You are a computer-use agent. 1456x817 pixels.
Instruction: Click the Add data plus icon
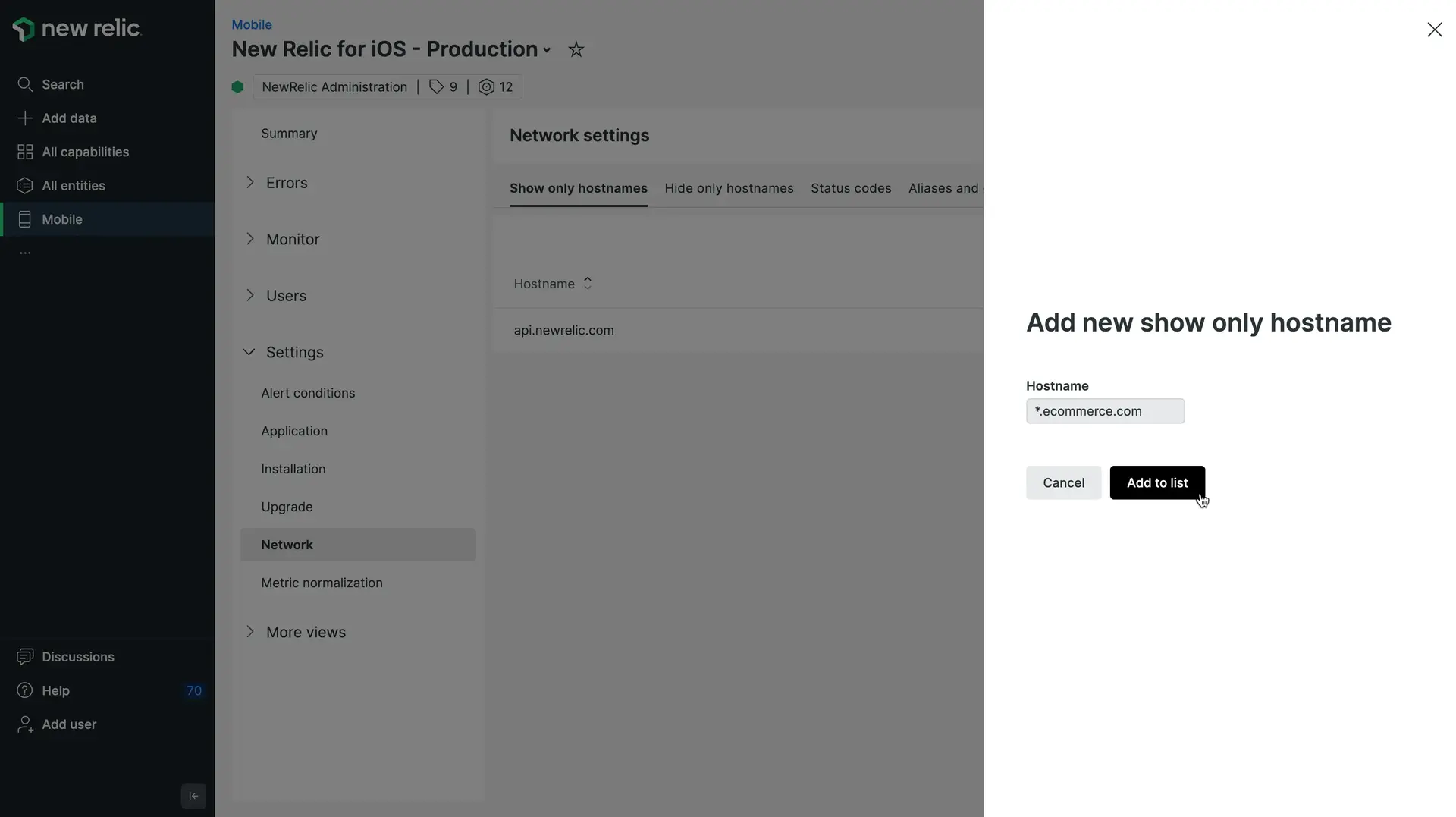pyautogui.click(x=25, y=118)
